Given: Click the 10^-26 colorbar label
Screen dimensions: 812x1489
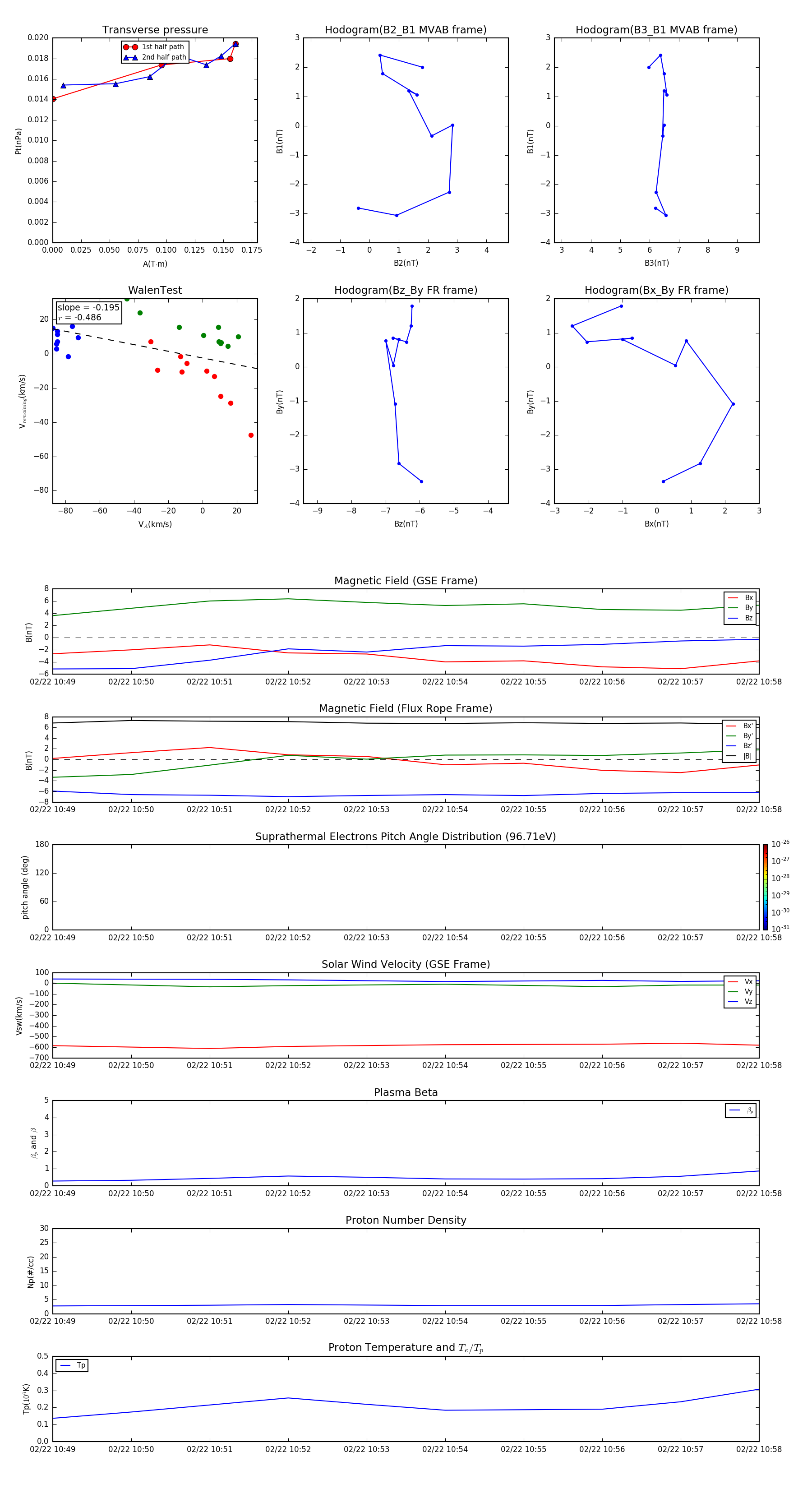Looking at the screenshot, I should tap(780, 844).
